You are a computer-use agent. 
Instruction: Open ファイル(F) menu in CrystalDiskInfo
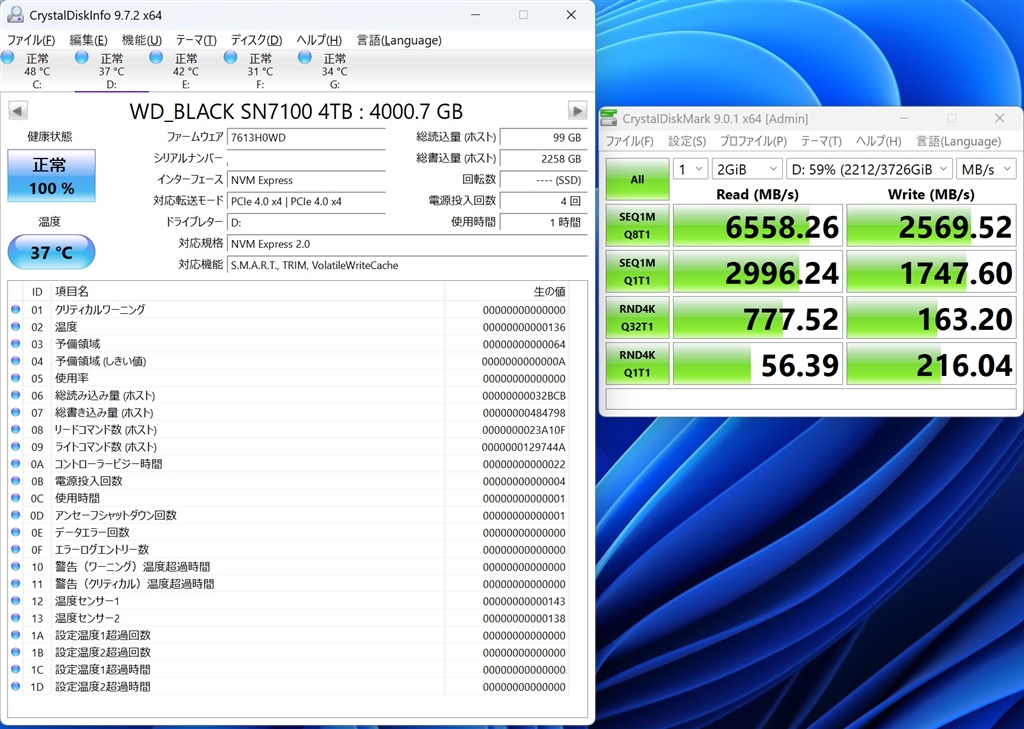(31, 40)
